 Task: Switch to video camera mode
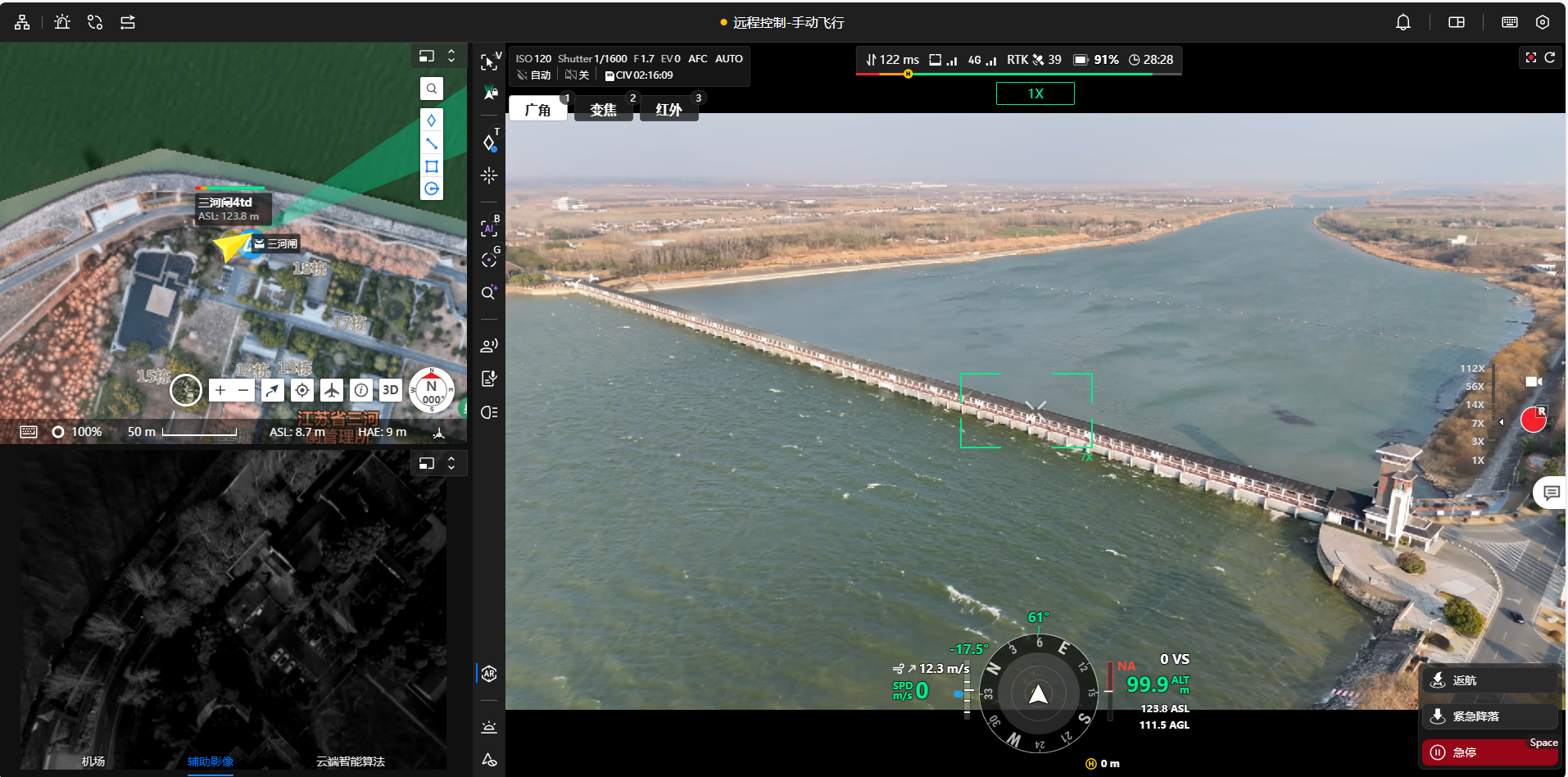tap(1534, 382)
